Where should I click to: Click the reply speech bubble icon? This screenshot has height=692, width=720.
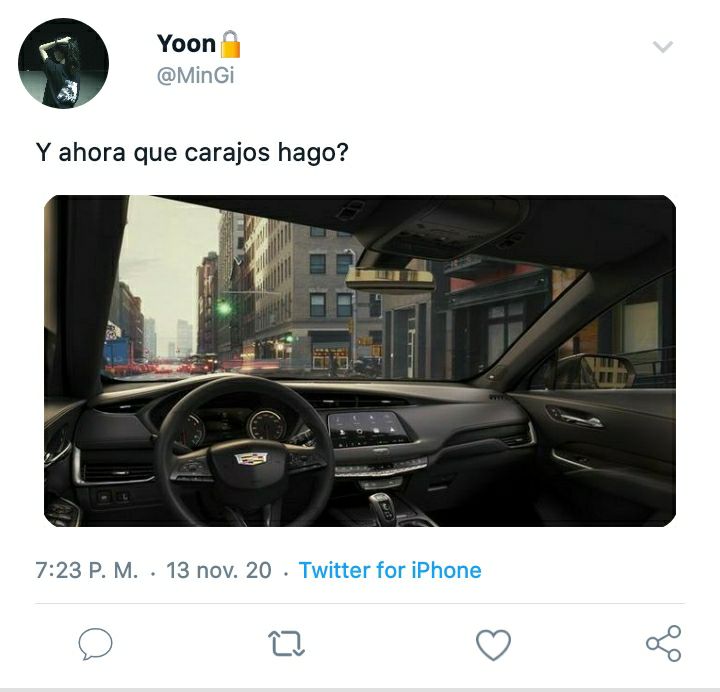(x=96, y=643)
